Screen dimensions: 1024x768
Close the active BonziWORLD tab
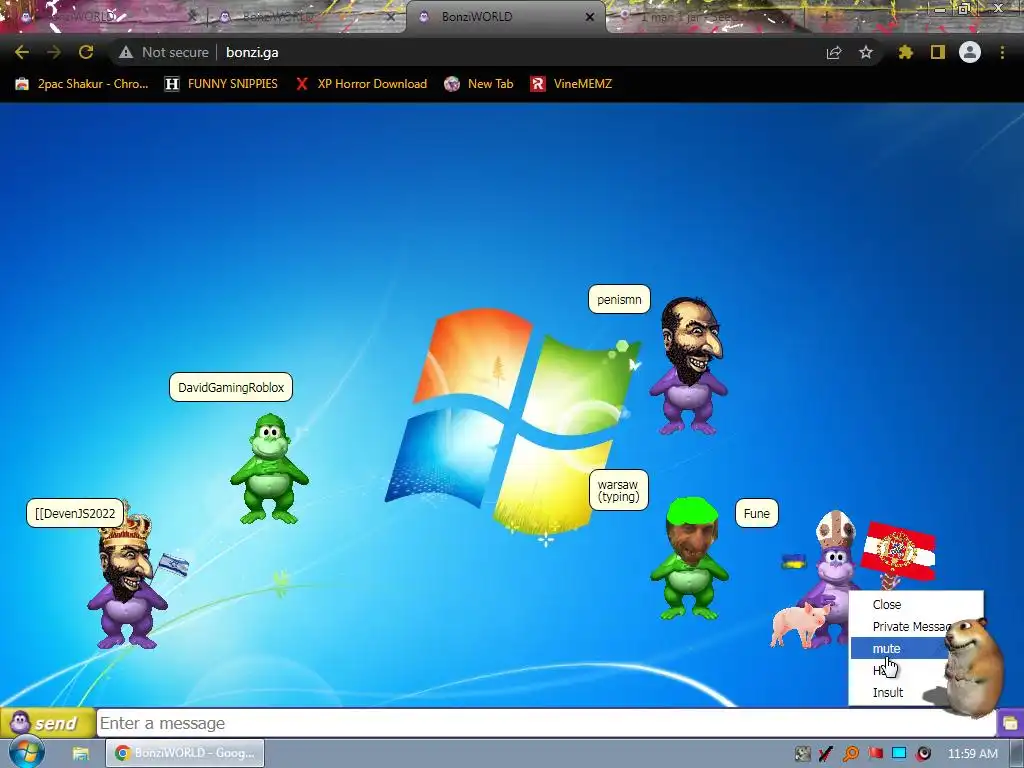[x=590, y=17]
